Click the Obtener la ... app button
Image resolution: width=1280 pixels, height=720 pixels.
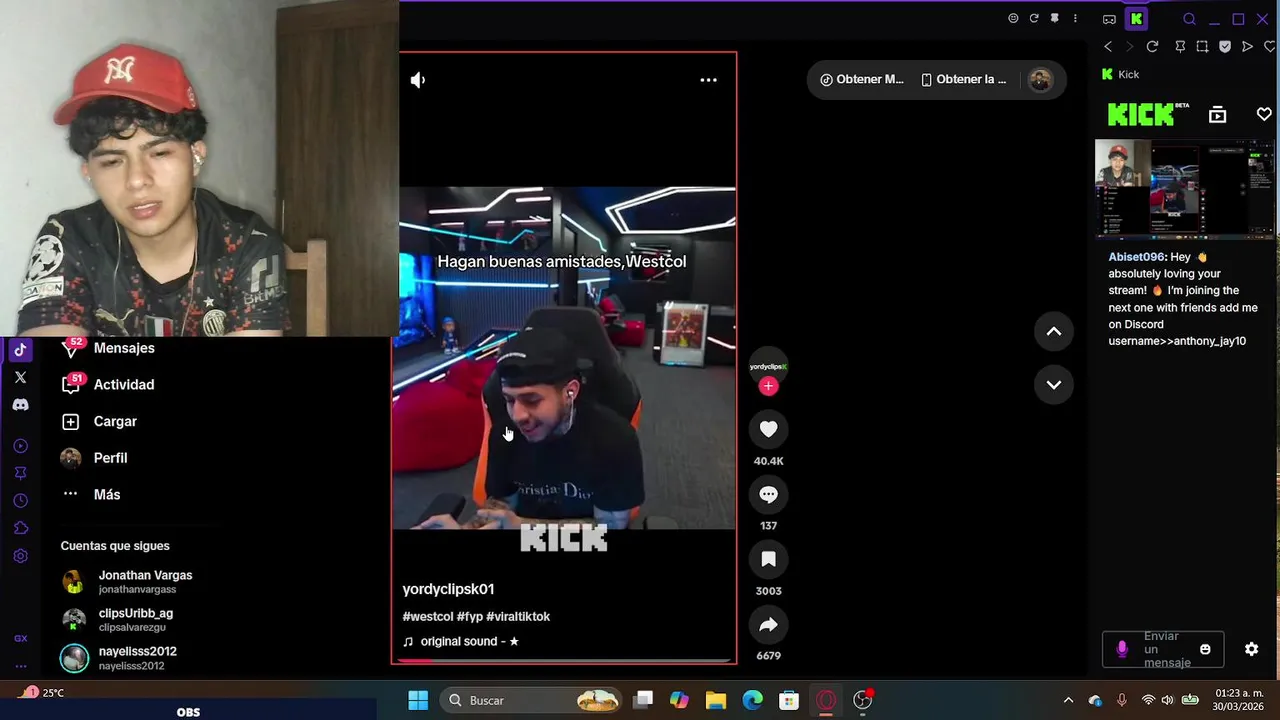coord(964,80)
